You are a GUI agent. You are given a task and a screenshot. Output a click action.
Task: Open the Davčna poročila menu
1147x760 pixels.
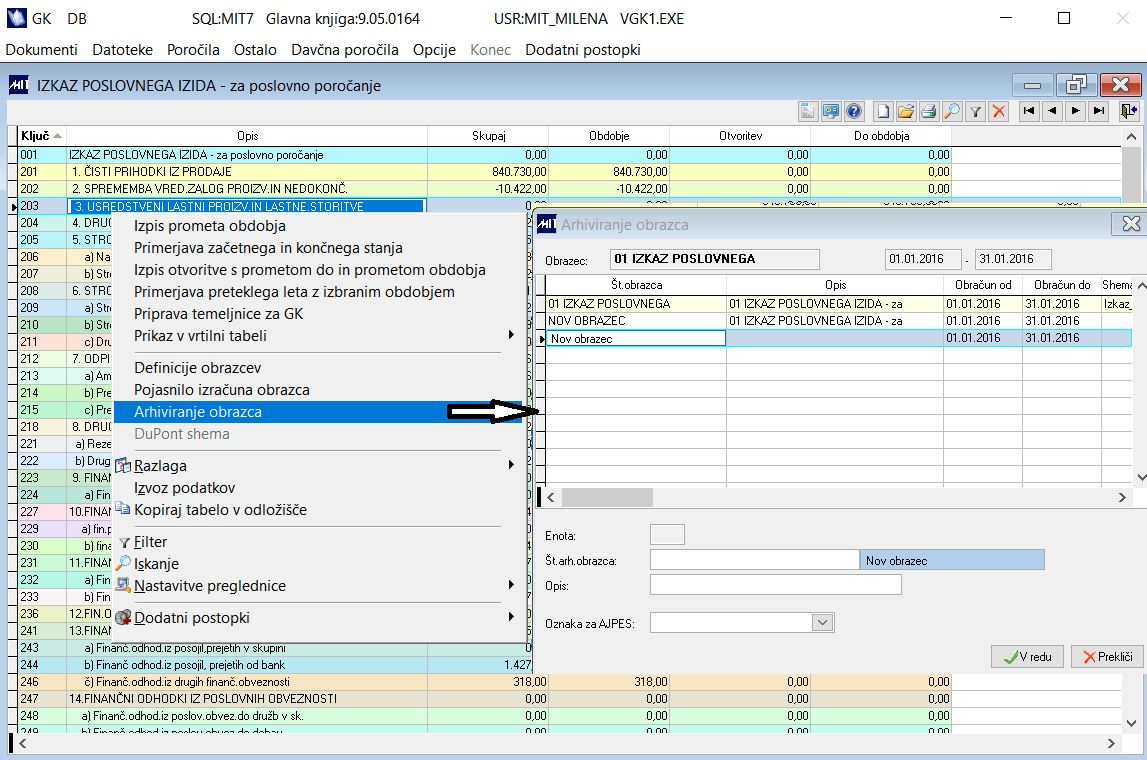345,49
